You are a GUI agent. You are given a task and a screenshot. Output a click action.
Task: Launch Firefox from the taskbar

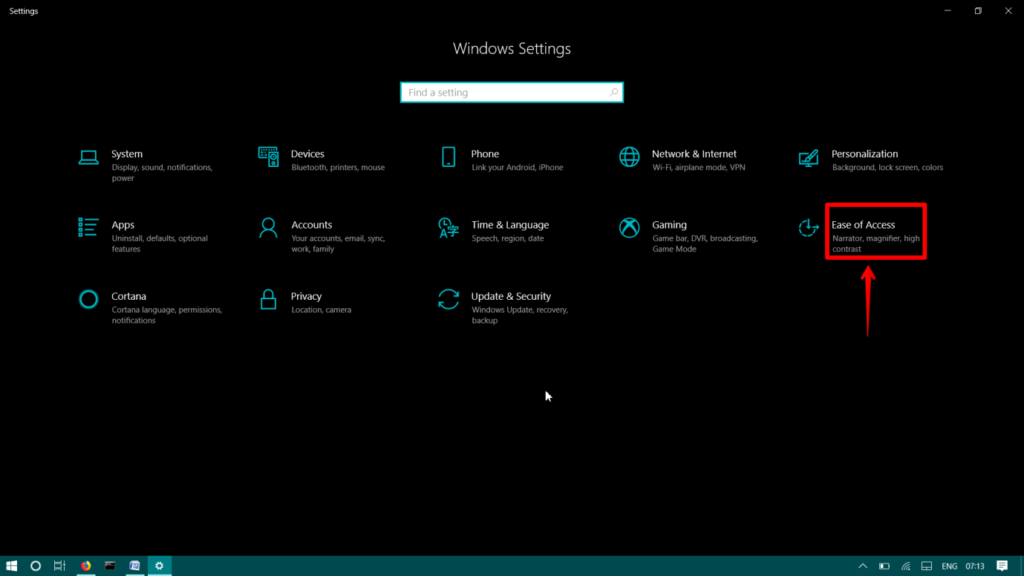coord(86,566)
